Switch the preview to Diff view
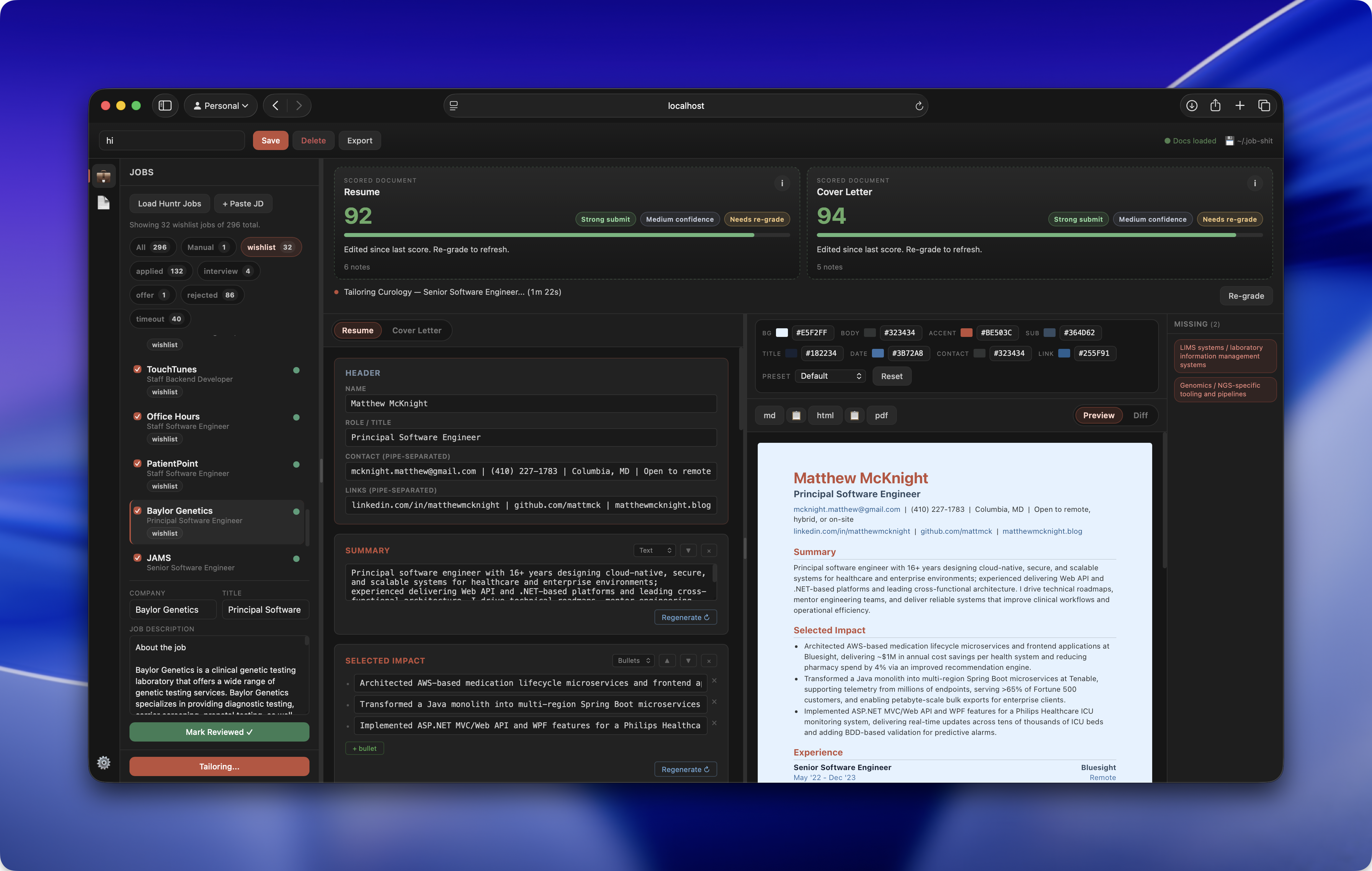The width and height of the screenshot is (1372, 871). point(1140,415)
